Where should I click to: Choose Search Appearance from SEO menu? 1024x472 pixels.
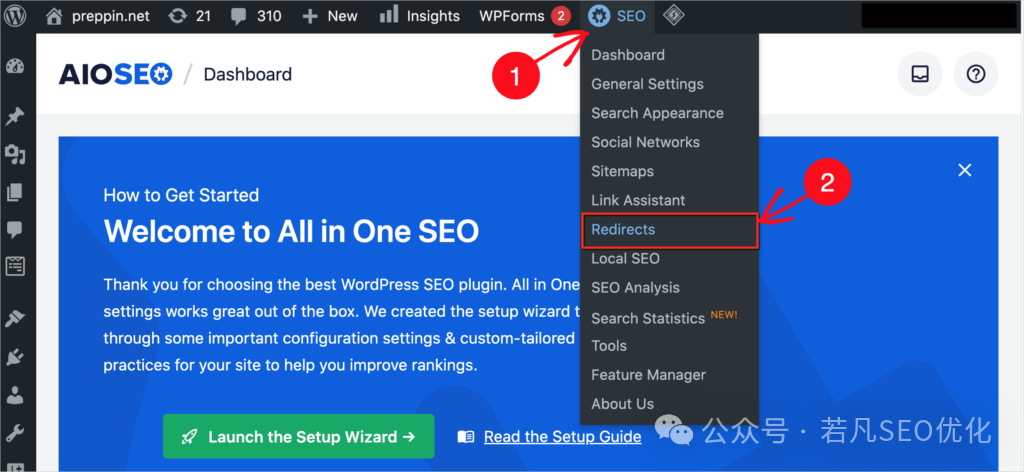click(x=657, y=113)
